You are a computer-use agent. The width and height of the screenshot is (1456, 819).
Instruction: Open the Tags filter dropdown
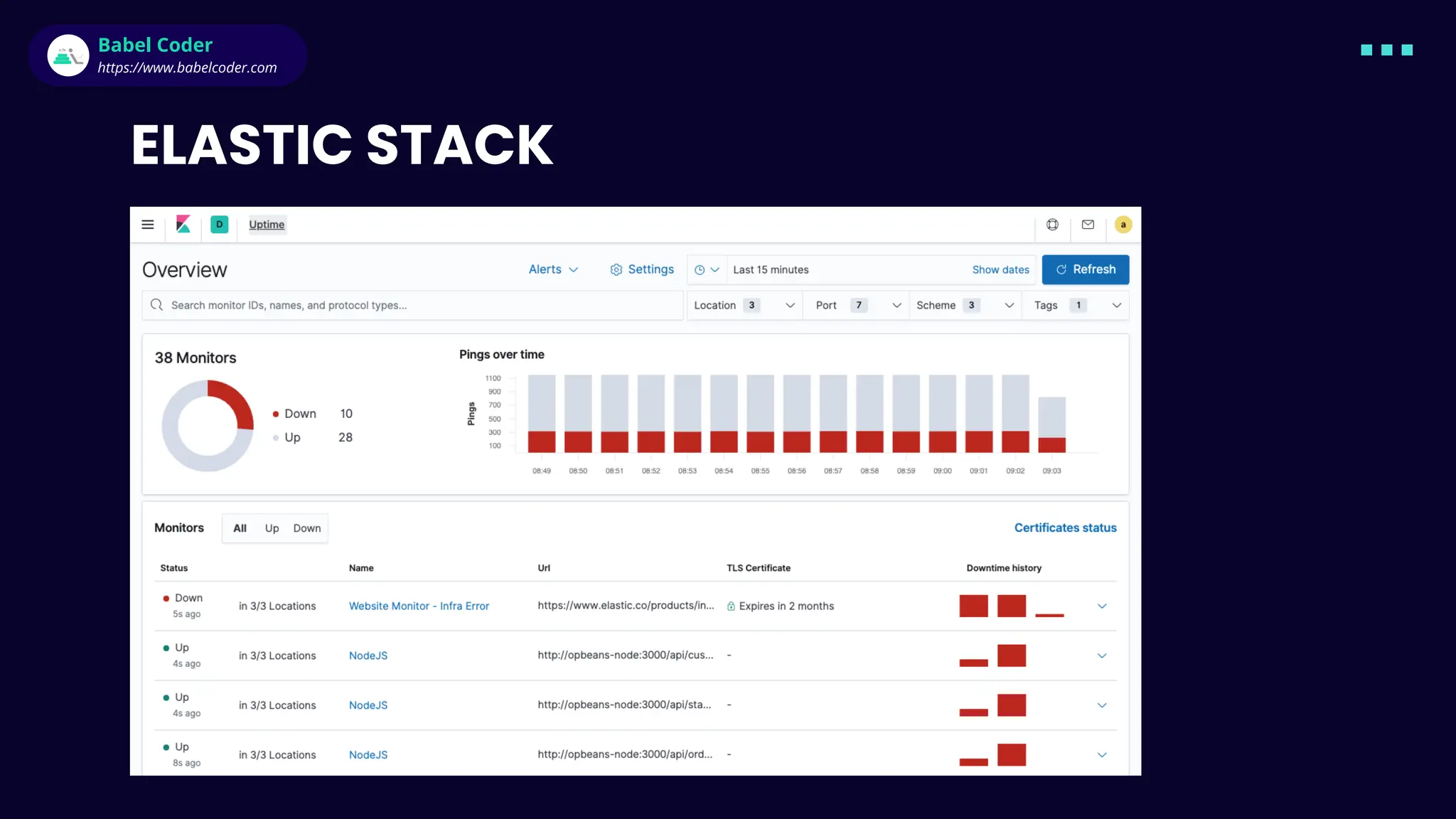click(1076, 305)
